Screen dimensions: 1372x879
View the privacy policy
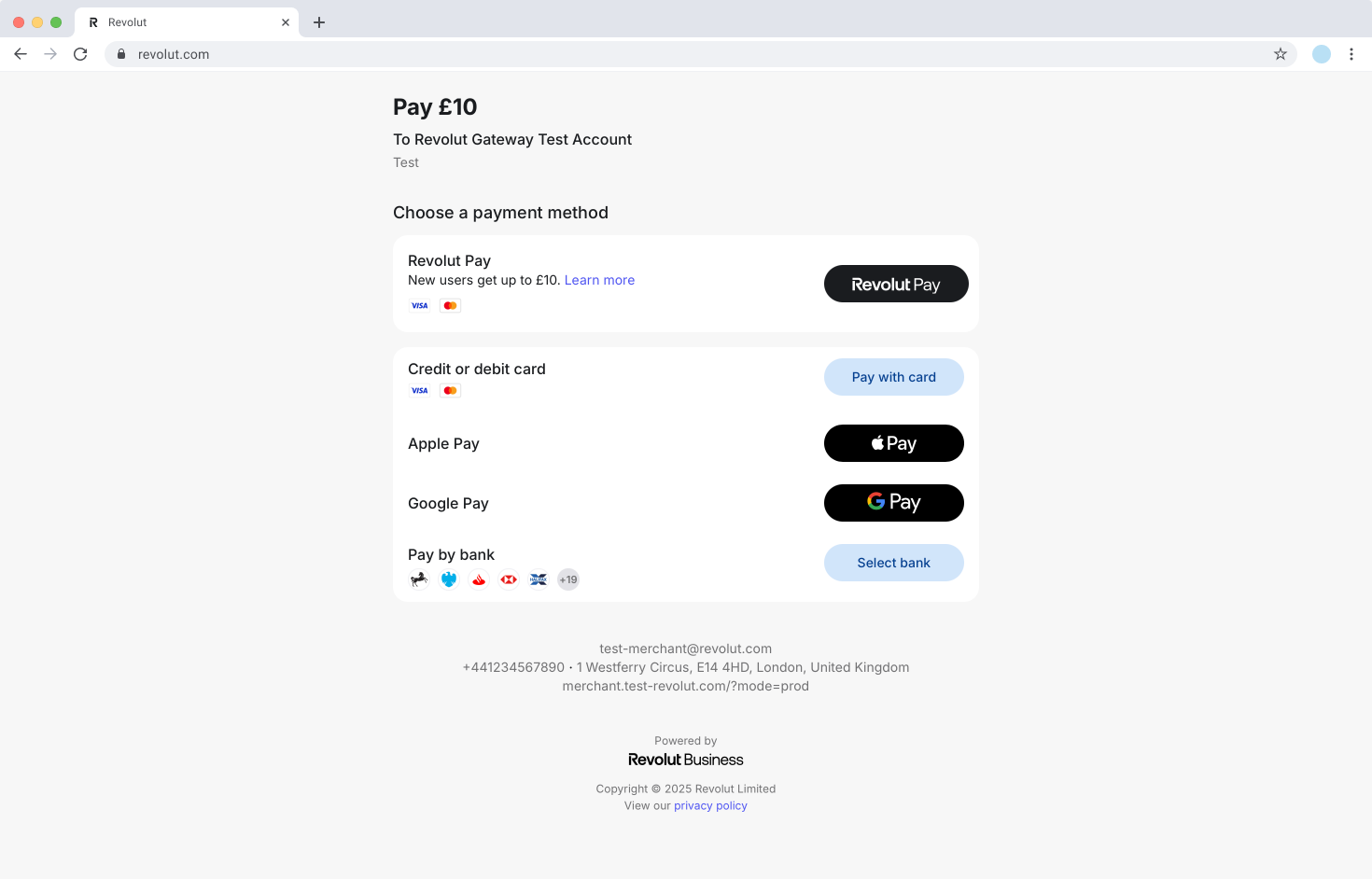point(710,805)
